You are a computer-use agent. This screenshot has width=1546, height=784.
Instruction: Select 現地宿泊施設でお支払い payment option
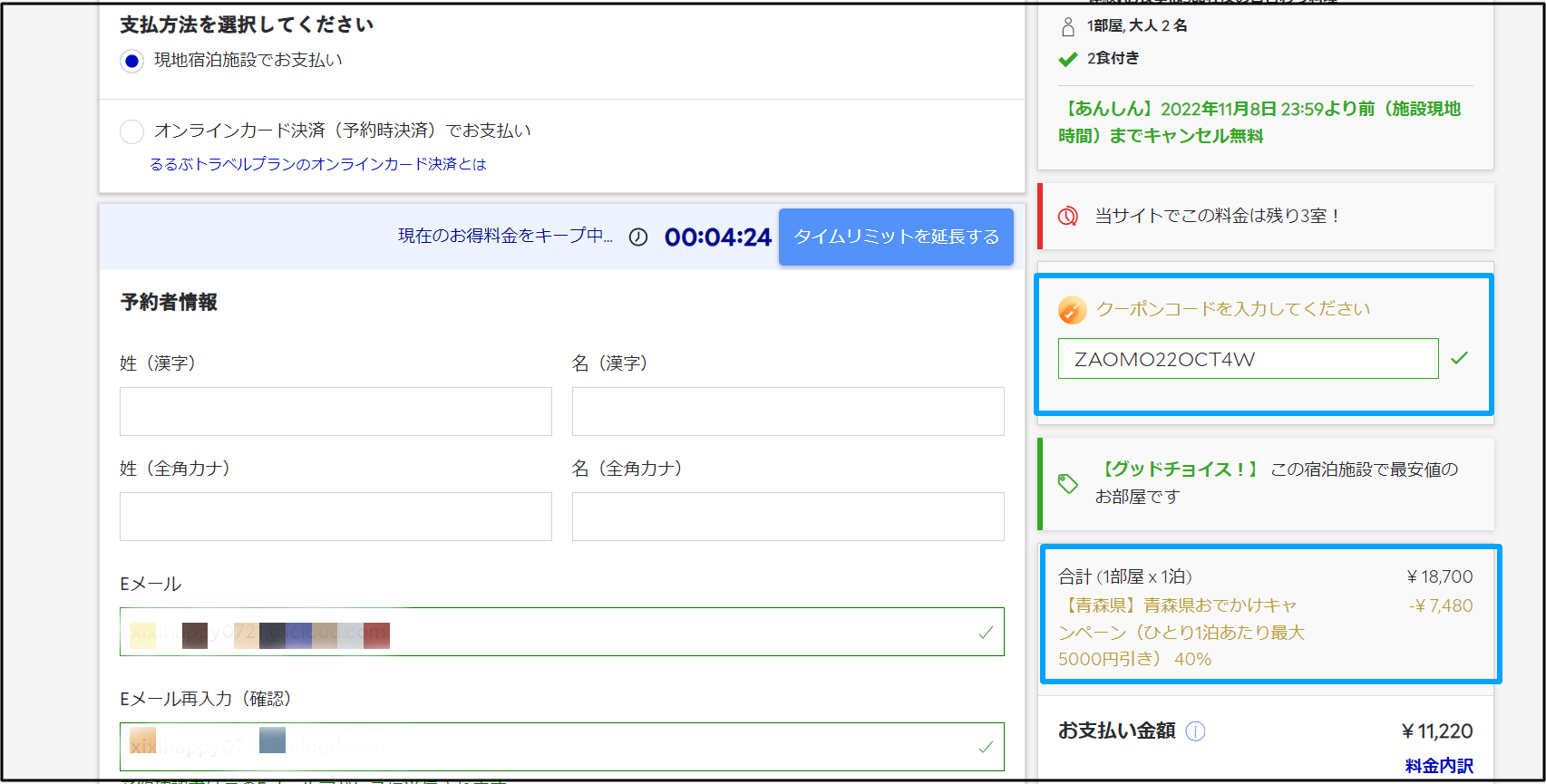coord(132,61)
